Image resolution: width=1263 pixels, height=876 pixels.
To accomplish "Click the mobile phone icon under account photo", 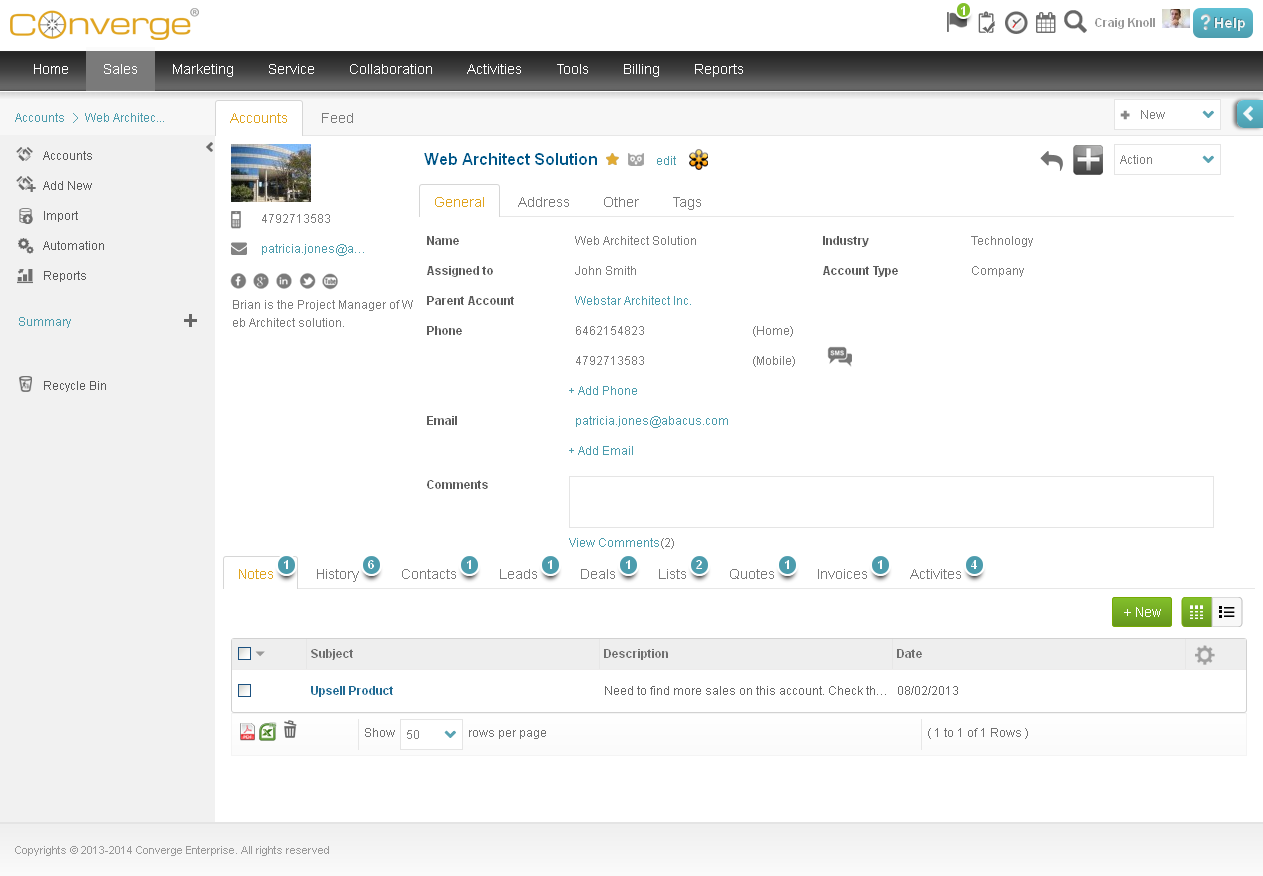I will [236, 219].
